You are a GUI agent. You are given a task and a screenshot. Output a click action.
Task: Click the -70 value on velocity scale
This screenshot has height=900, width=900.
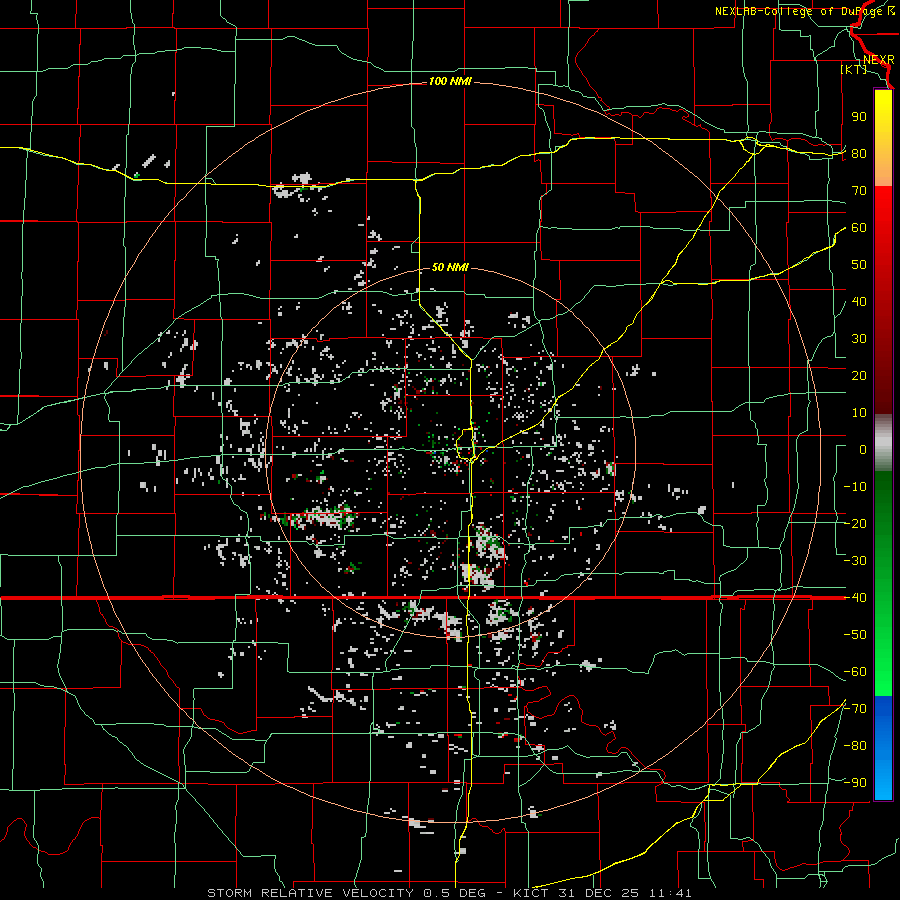pyautogui.click(x=855, y=709)
